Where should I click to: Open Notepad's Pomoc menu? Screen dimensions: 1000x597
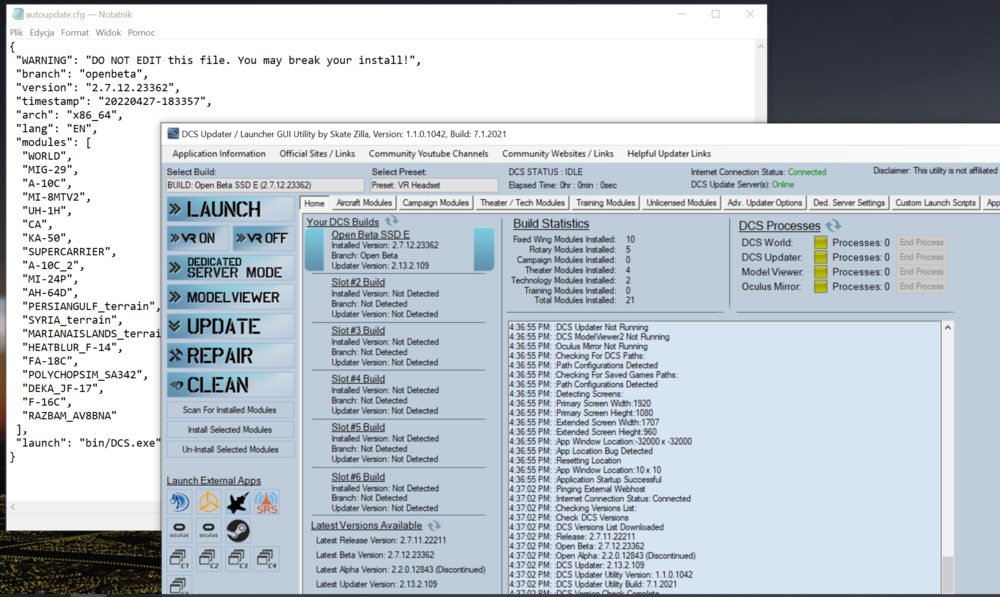tap(141, 33)
